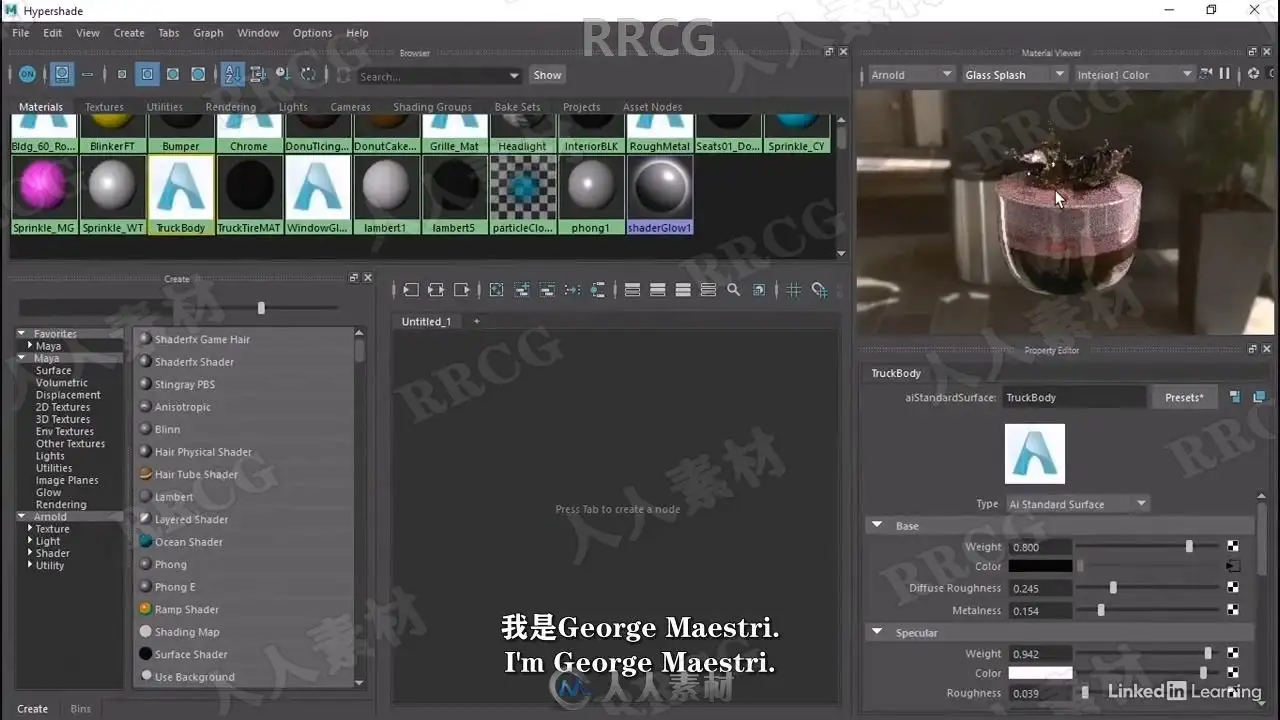Click the Metalness map checker button

(x=1233, y=610)
